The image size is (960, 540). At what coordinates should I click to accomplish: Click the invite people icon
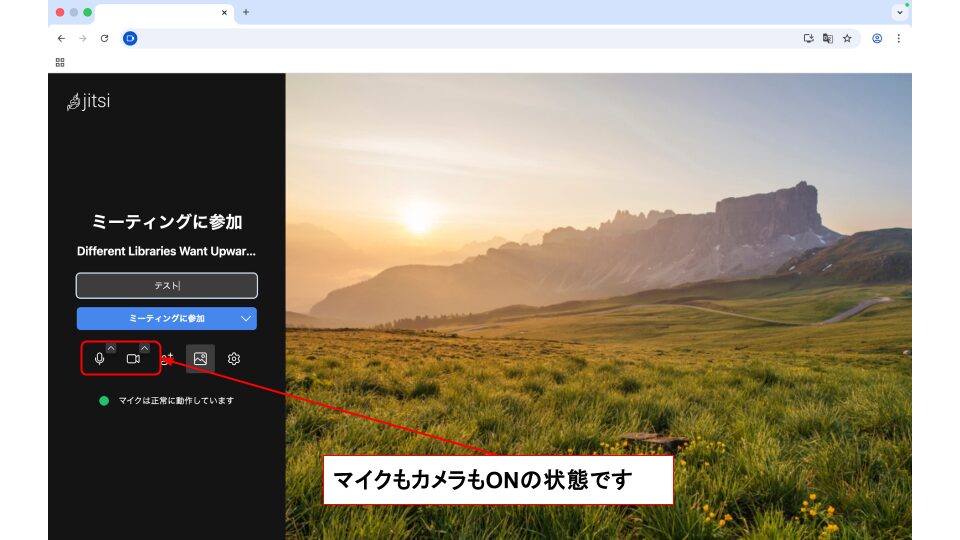pos(168,358)
